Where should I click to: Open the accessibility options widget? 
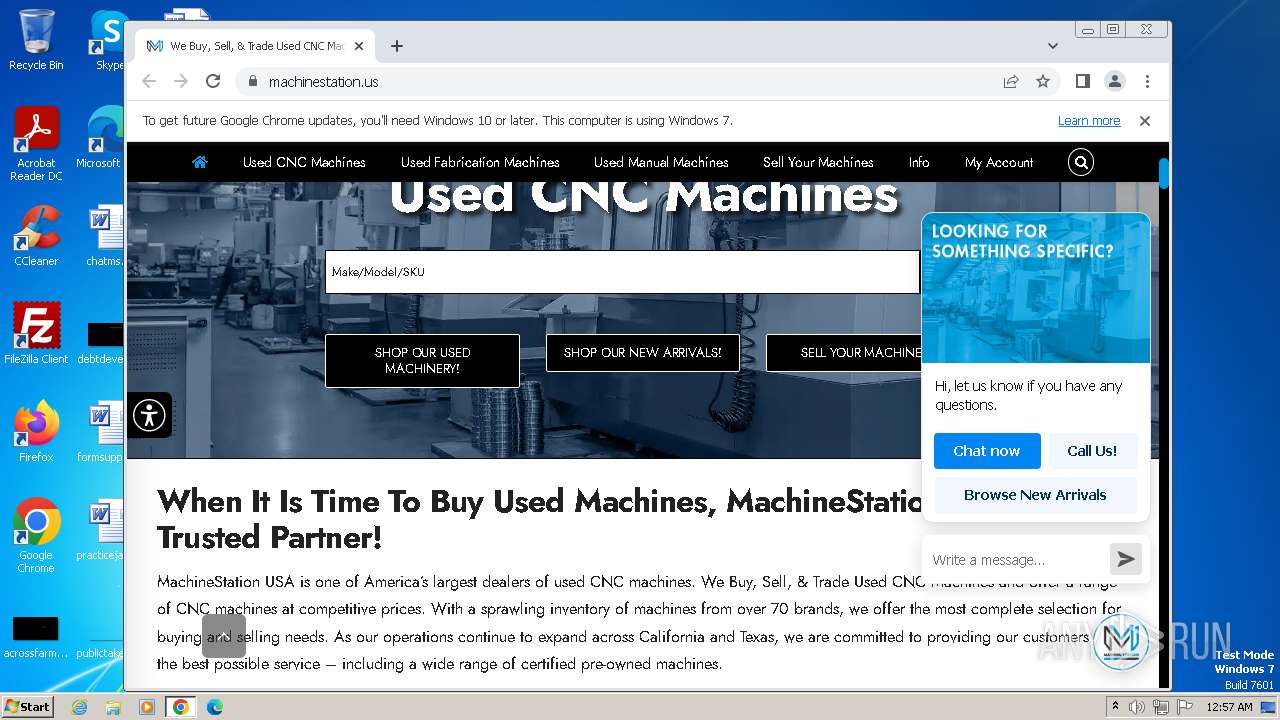click(x=149, y=415)
